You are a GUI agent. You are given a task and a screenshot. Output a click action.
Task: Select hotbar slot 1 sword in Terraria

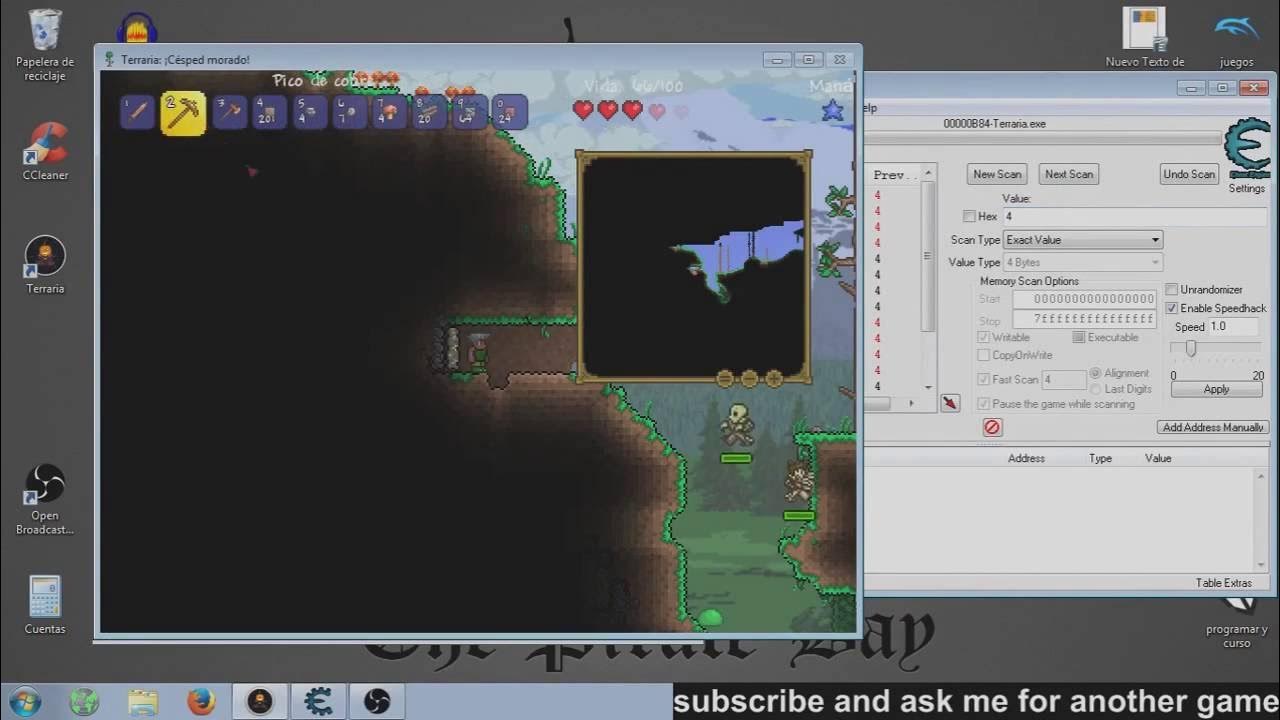pyautogui.click(x=137, y=112)
